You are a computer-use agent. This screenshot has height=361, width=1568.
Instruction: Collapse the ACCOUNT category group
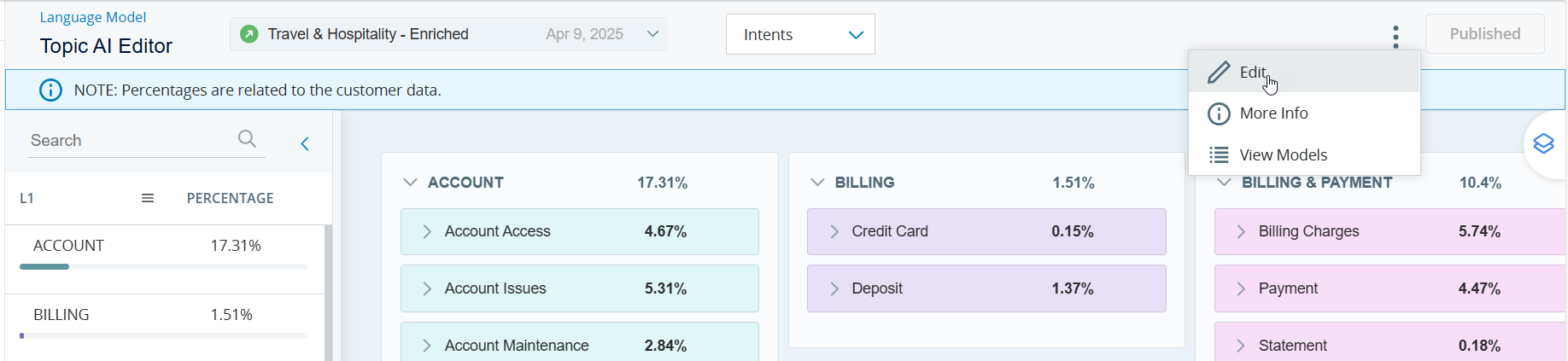tap(410, 183)
